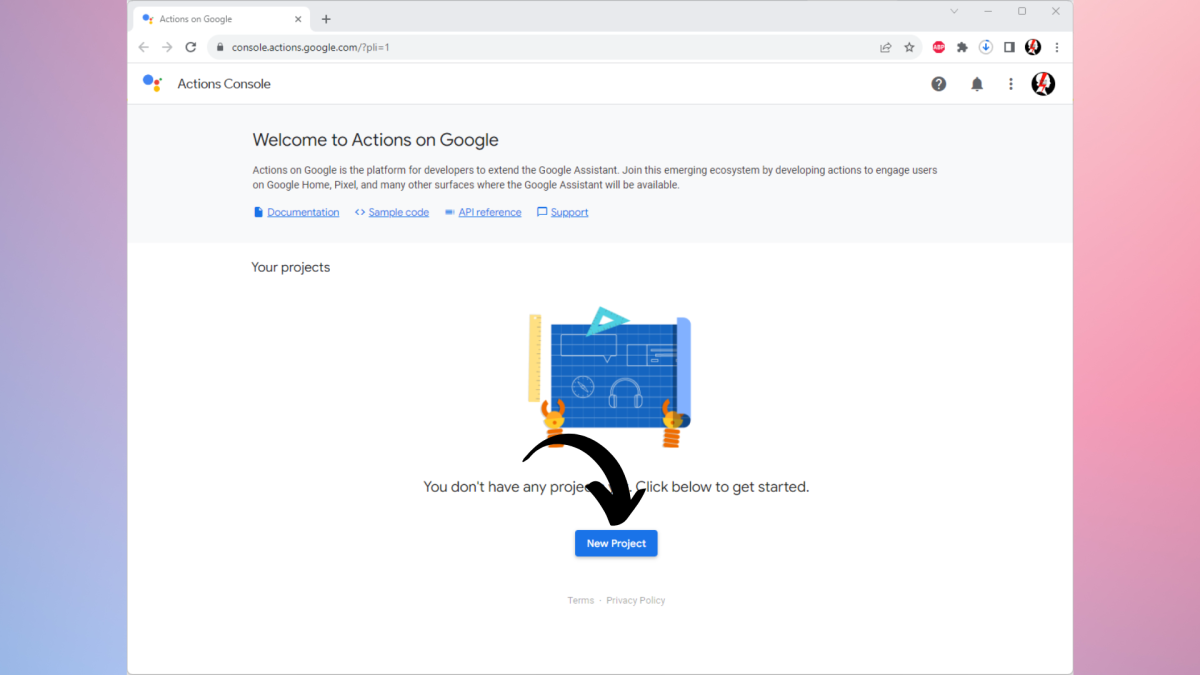Viewport: 1200px width, 675px height.
Task: Open the downloads extension arrow icon
Action: (x=985, y=47)
